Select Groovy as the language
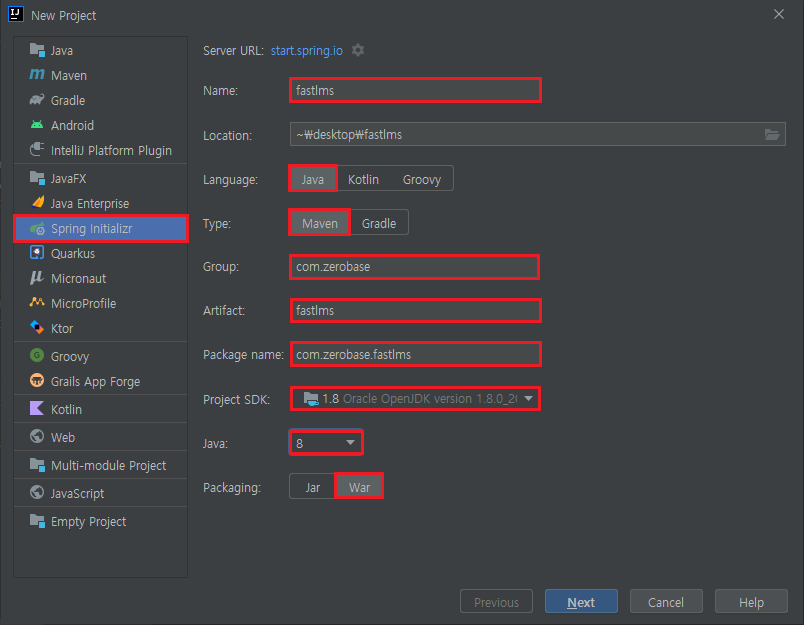The image size is (804, 625). pyautogui.click(x=421, y=179)
